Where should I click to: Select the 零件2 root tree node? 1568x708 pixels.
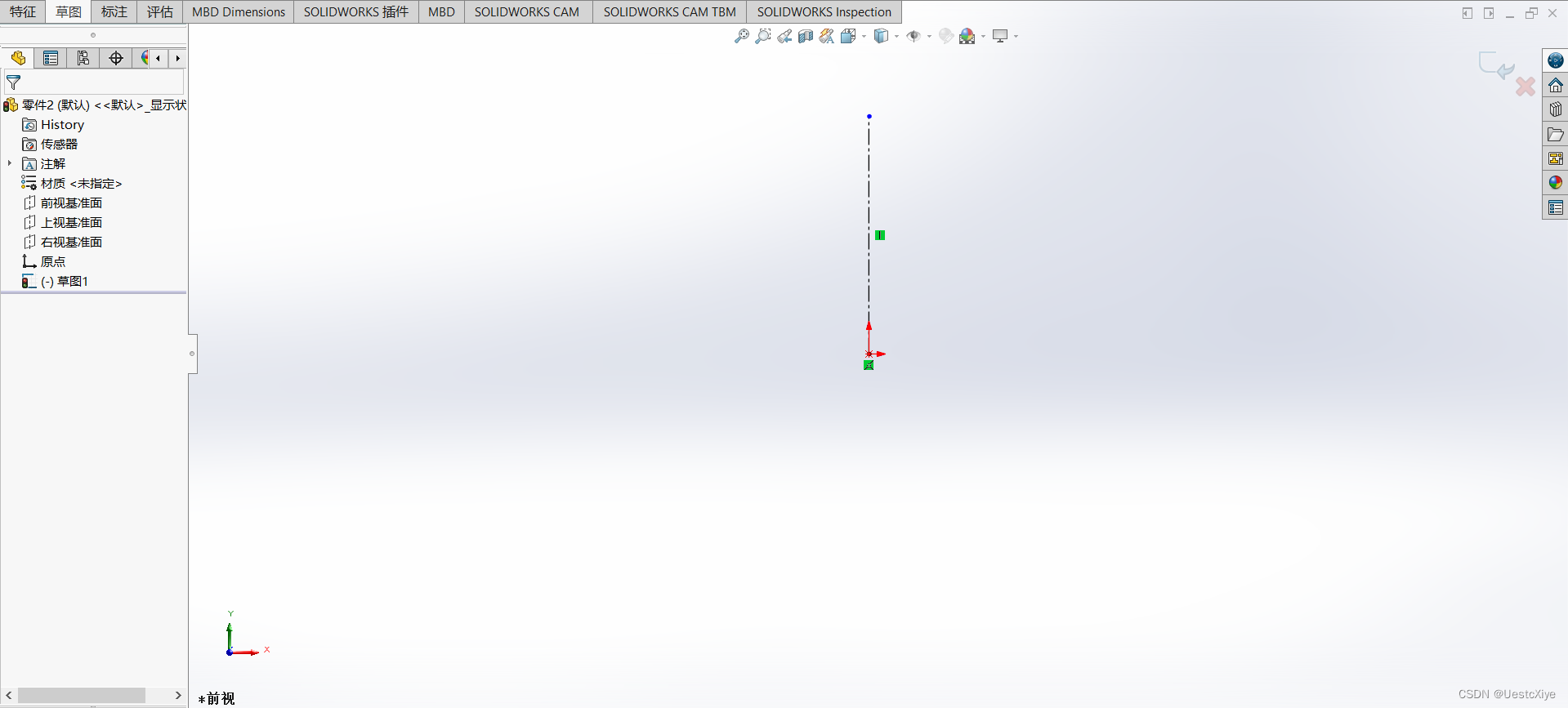click(x=95, y=105)
